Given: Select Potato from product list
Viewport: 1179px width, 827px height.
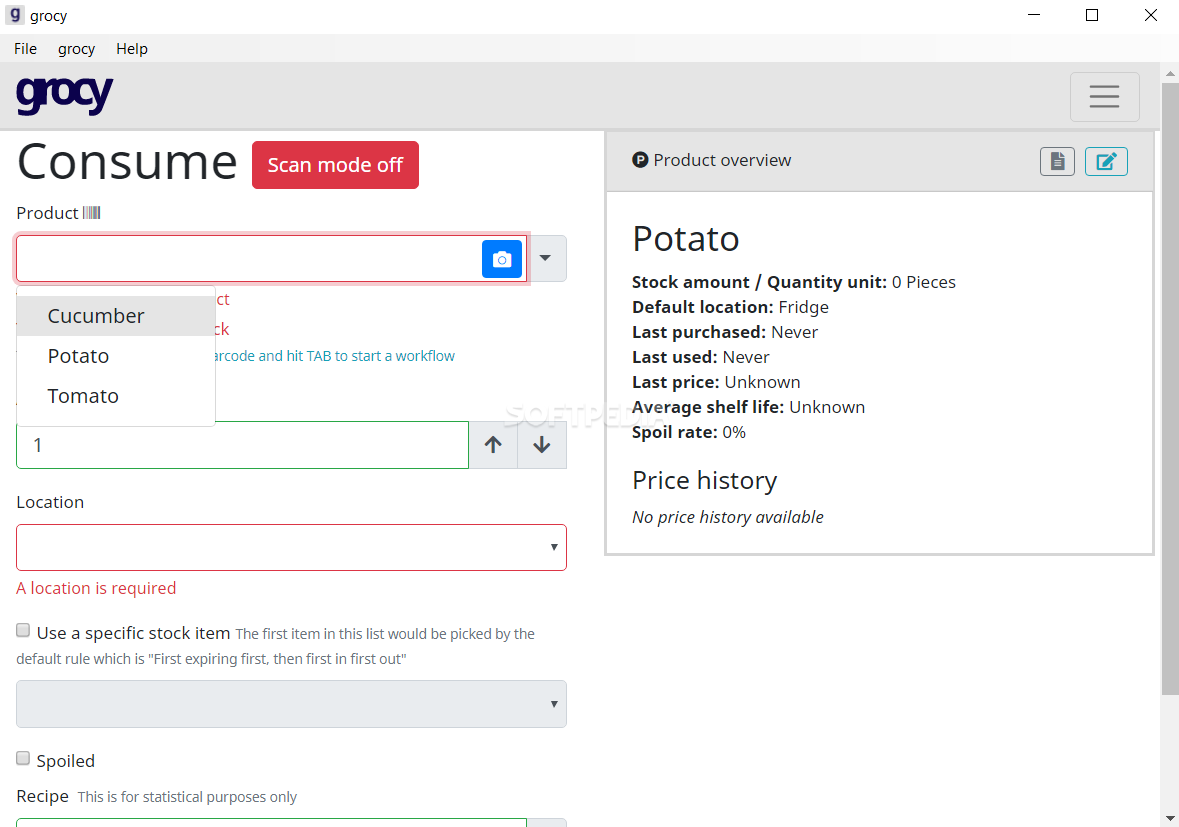Looking at the screenshot, I should [x=116, y=356].
